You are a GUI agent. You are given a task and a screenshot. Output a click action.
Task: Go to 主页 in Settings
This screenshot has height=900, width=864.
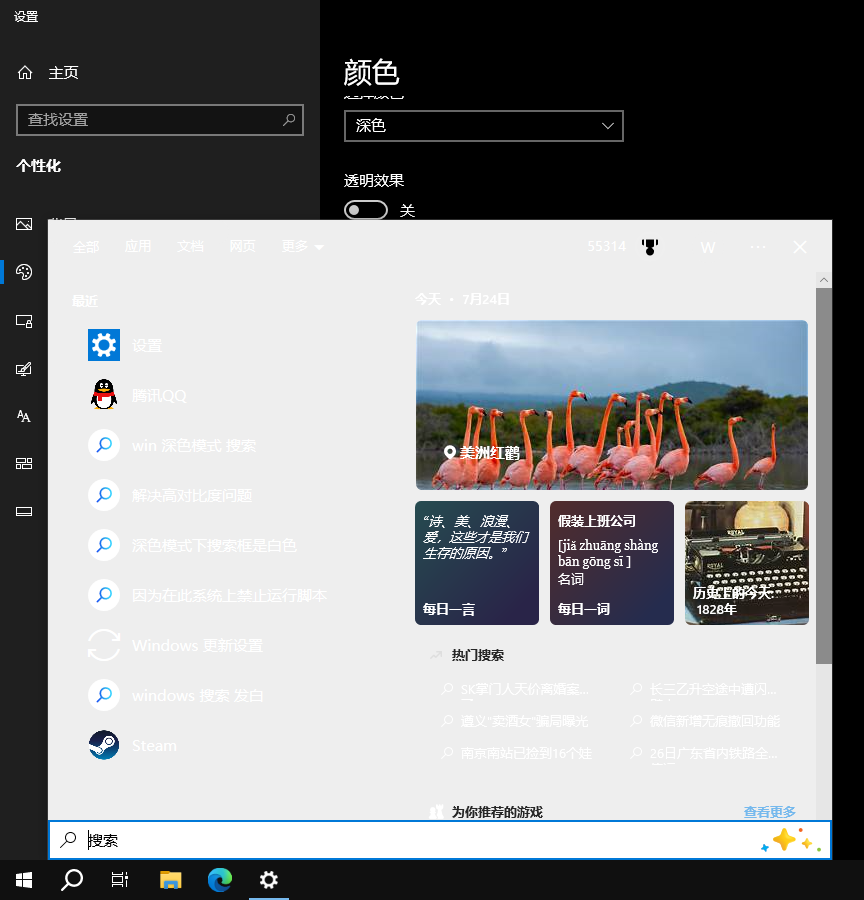tap(48, 73)
